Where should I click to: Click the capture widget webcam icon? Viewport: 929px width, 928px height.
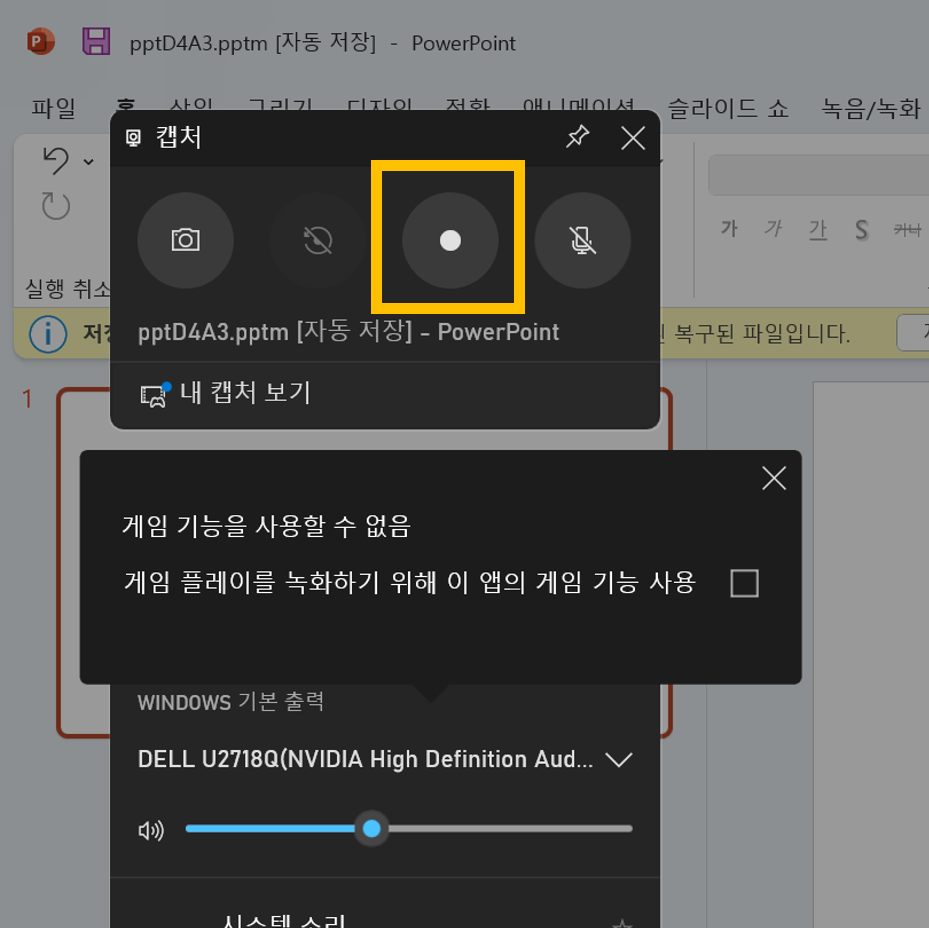click(x=133, y=138)
